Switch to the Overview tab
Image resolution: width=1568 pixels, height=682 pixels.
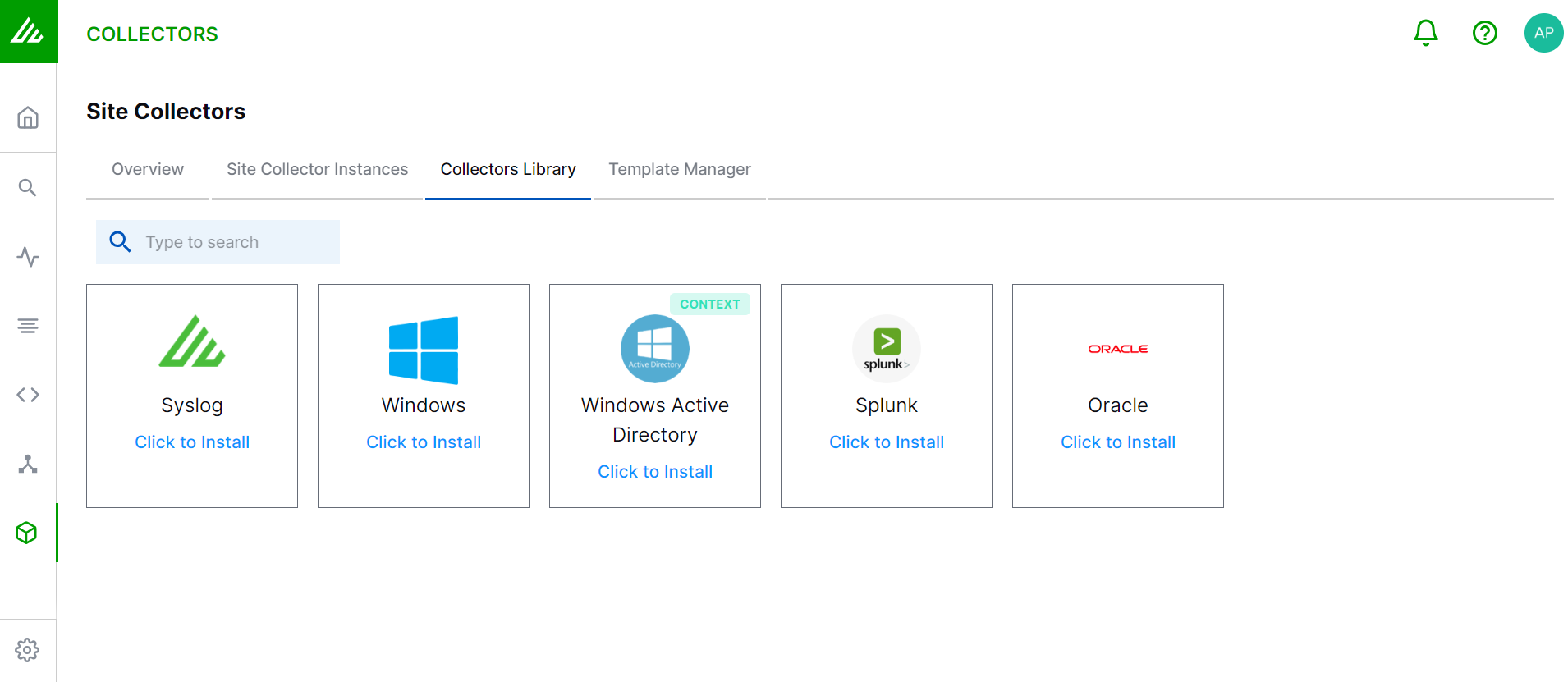pyautogui.click(x=148, y=169)
